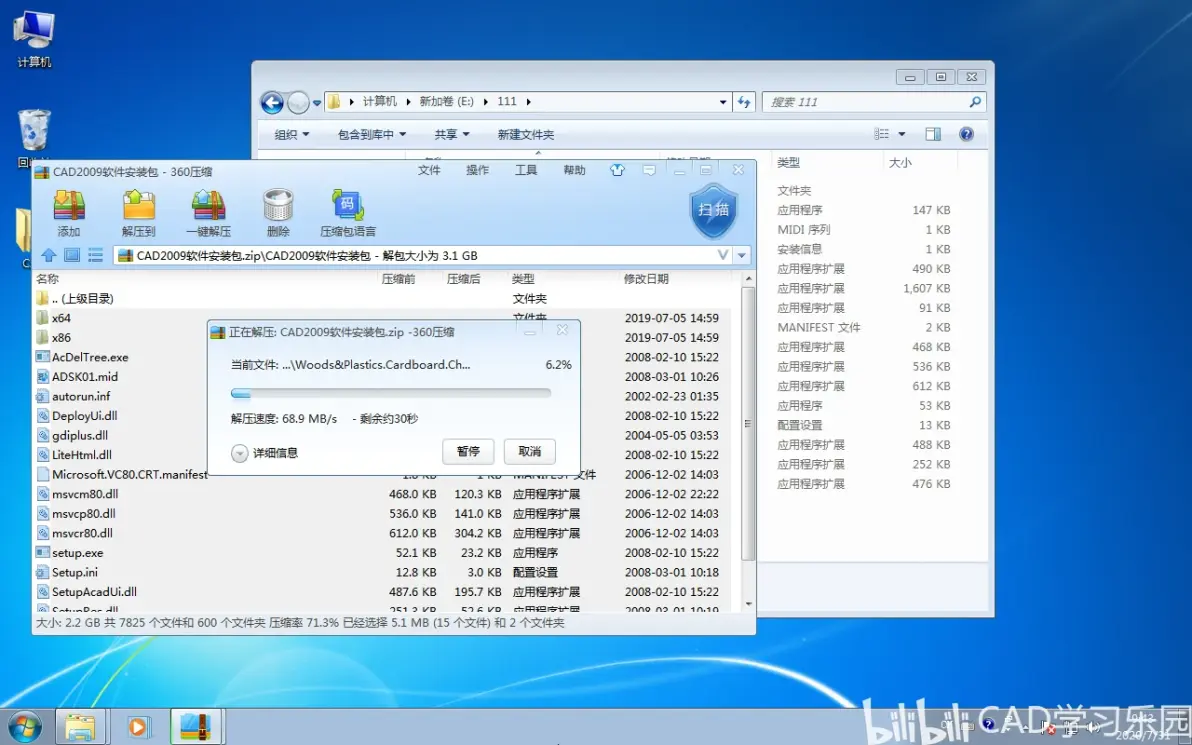The width and height of the screenshot is (1192, 745).
Task: Select the x64 folder row
Action: click(x=384, y=318)
